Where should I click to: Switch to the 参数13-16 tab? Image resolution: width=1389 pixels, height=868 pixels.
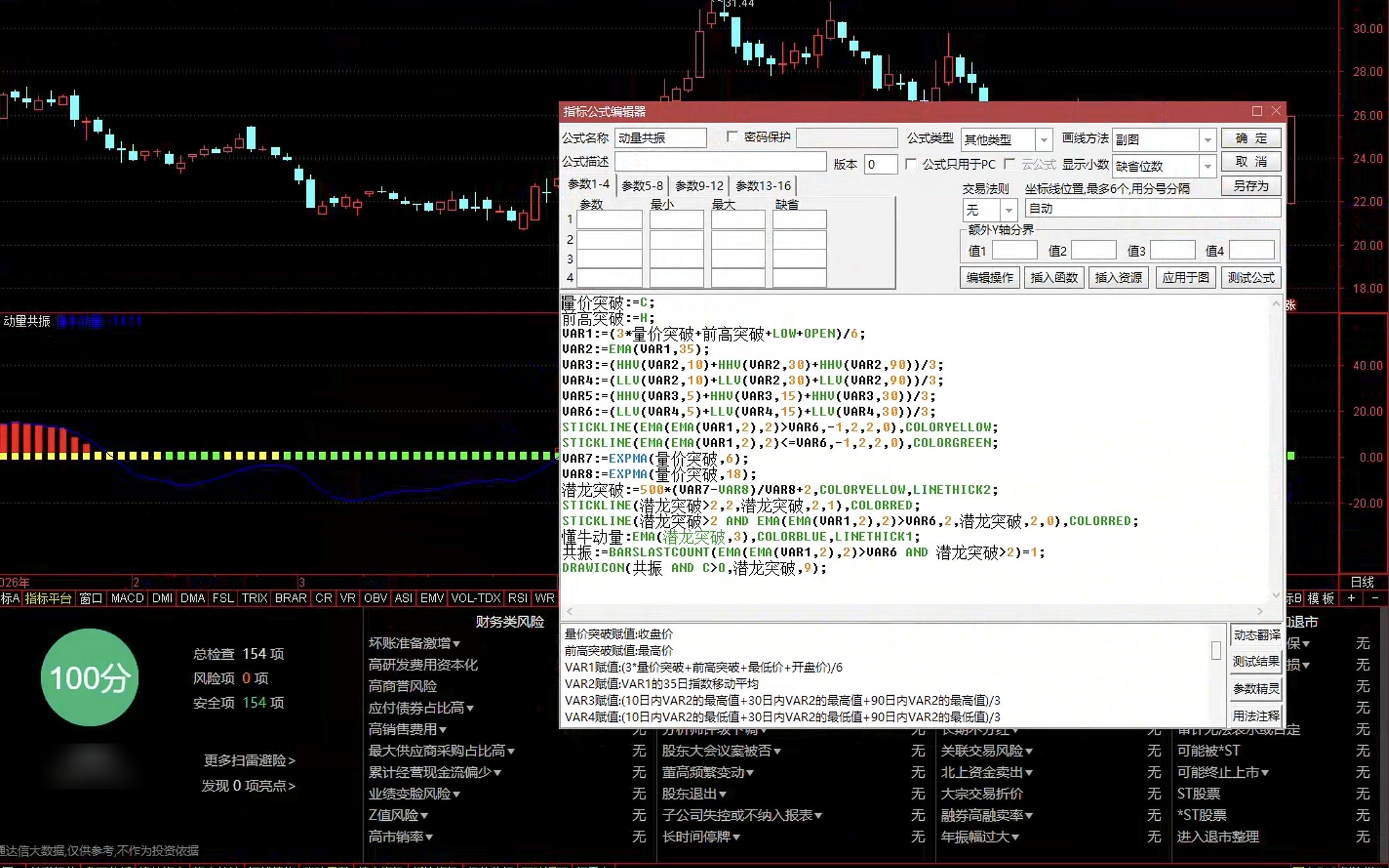[x=763, y=185]
